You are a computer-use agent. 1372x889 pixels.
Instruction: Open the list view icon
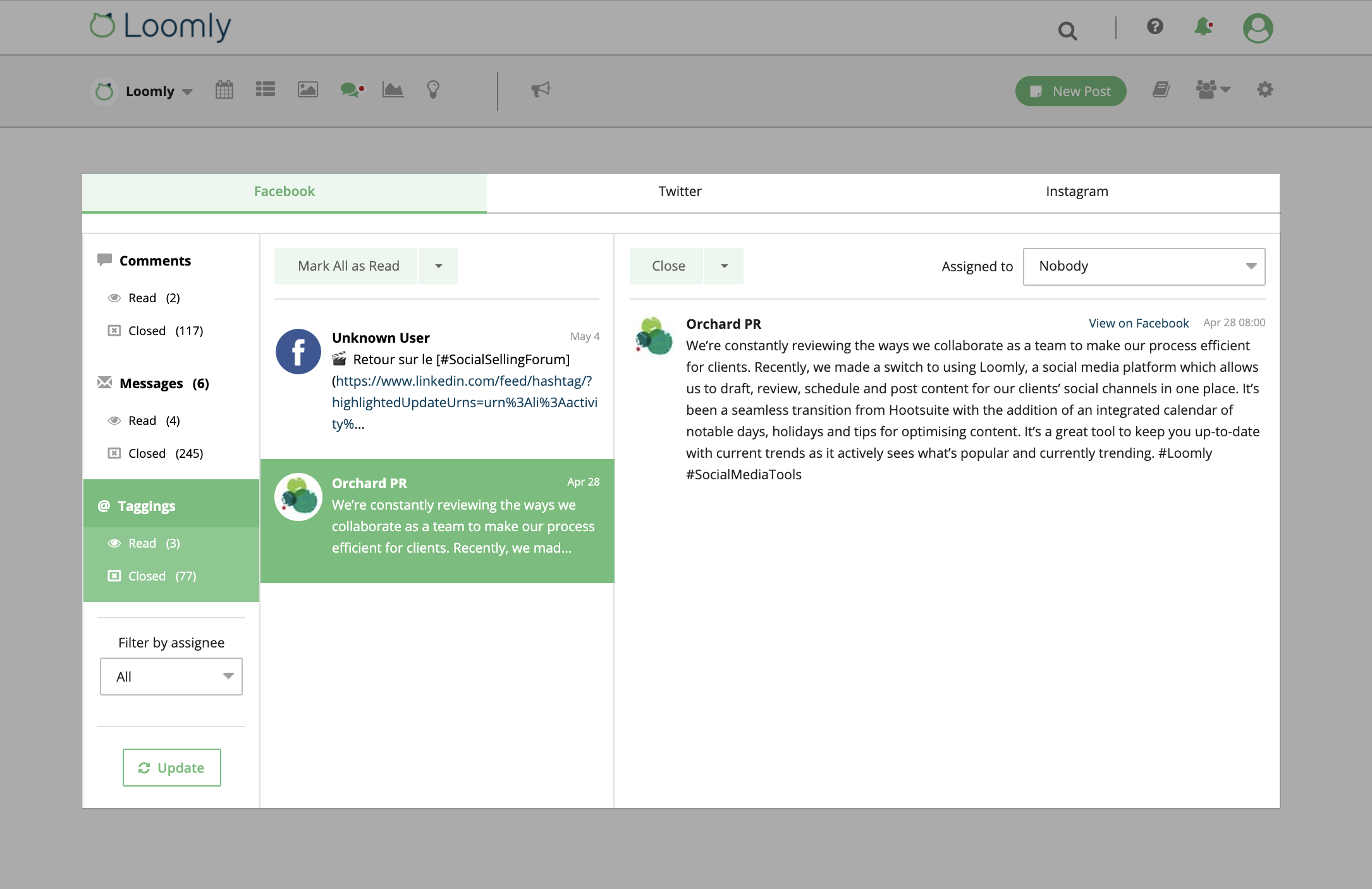(x=266, y=89)
